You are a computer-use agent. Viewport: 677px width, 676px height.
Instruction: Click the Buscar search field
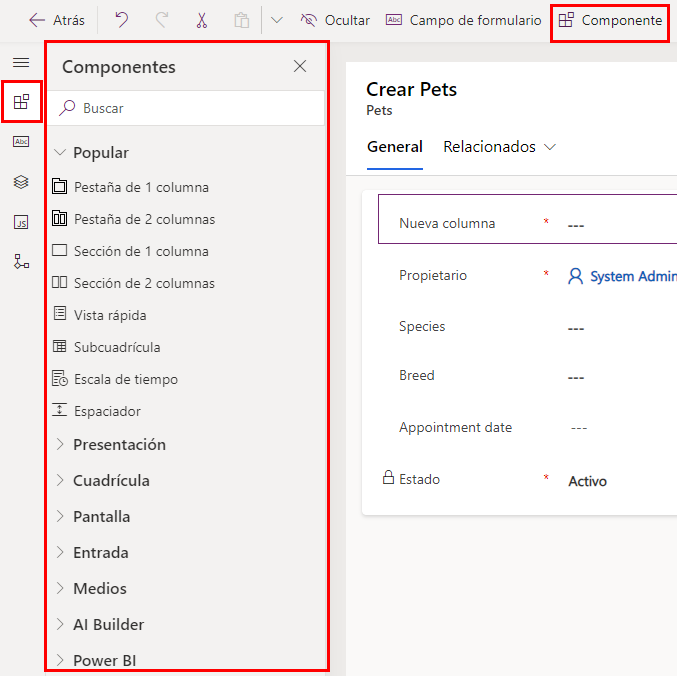point(186,108)
